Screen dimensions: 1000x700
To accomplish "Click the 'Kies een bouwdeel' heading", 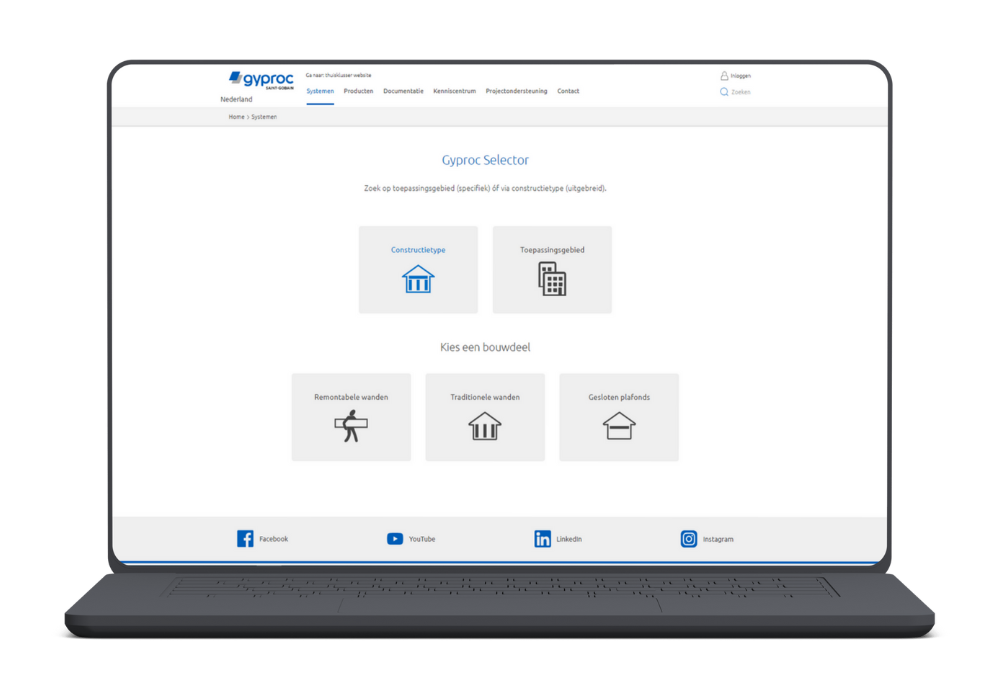I will pos(485,347).
